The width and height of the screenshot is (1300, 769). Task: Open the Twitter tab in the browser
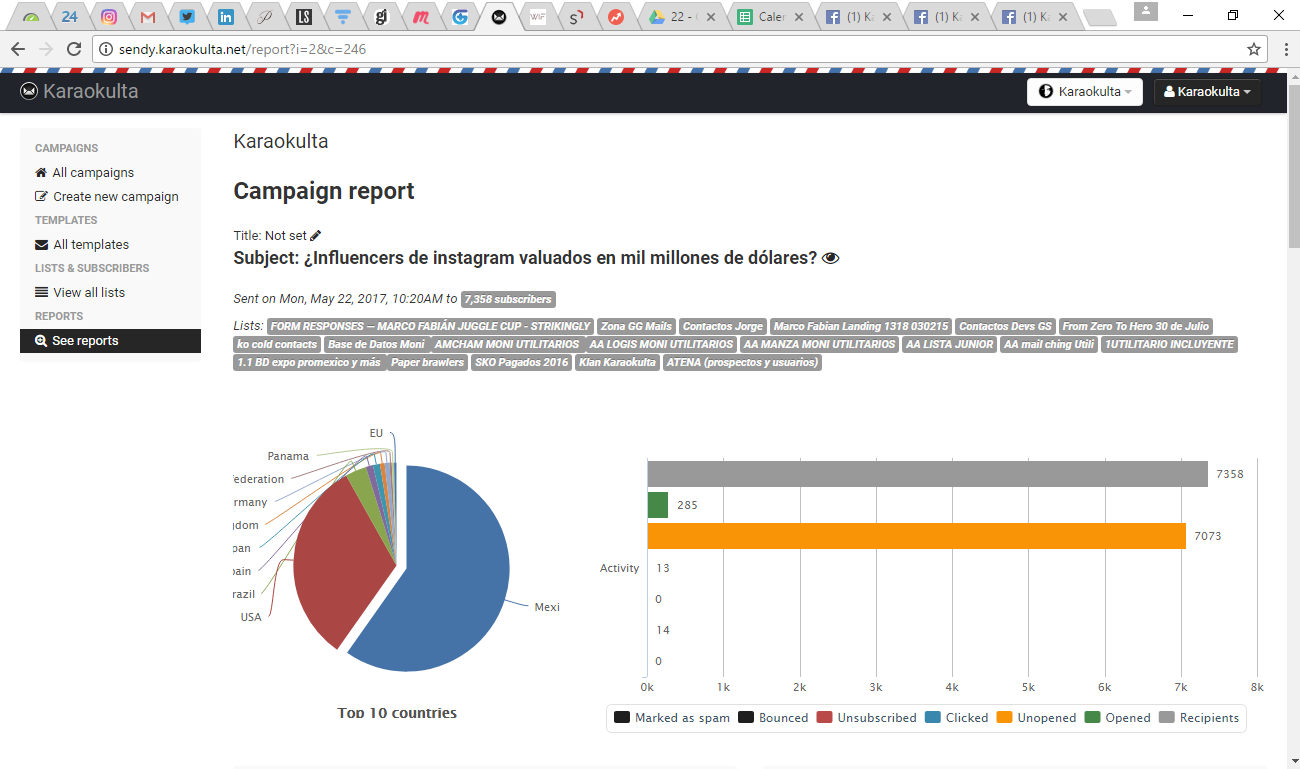click(187, 17)
